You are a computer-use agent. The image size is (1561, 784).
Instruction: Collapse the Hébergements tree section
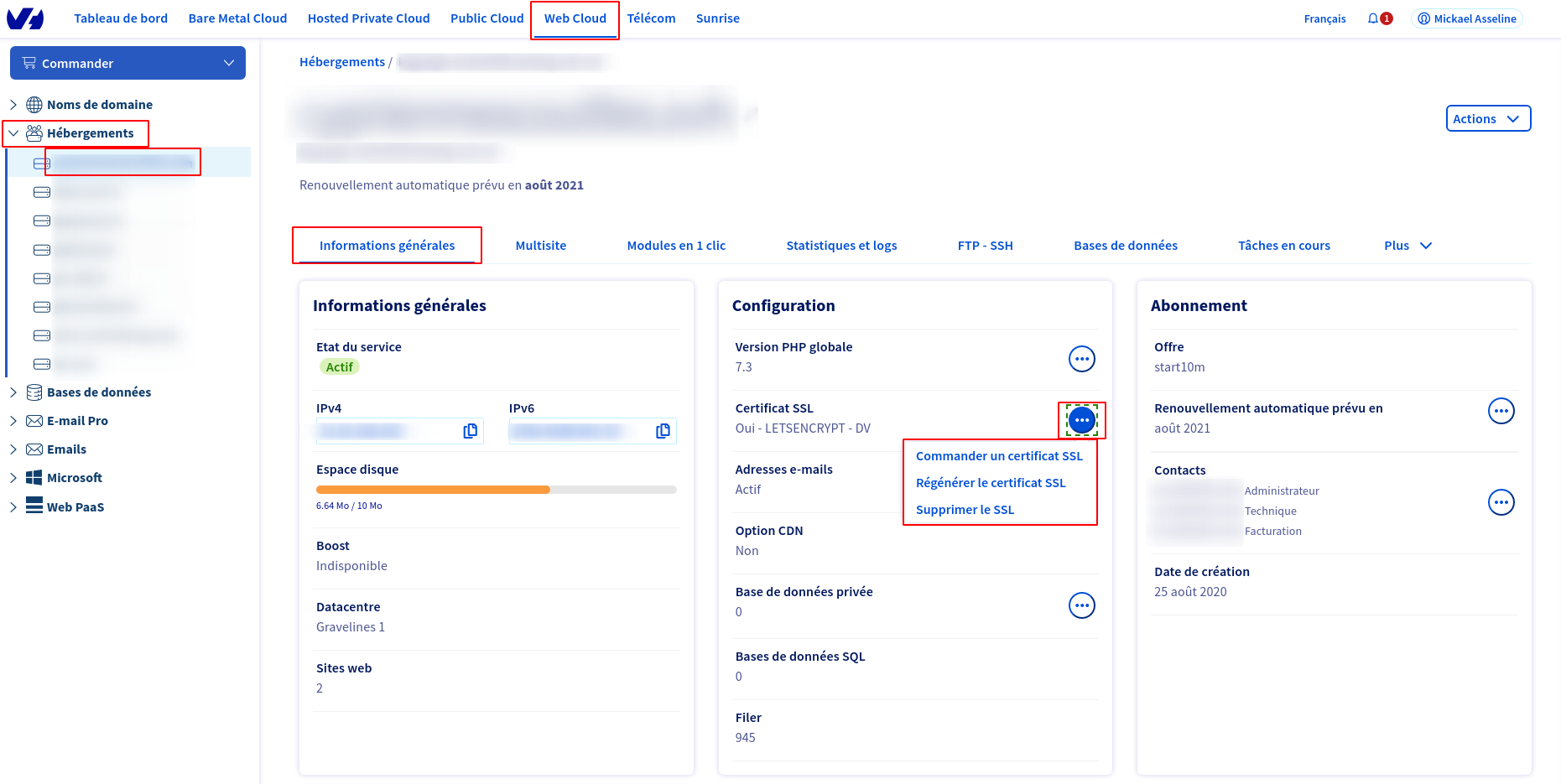[x=13, y=133]
